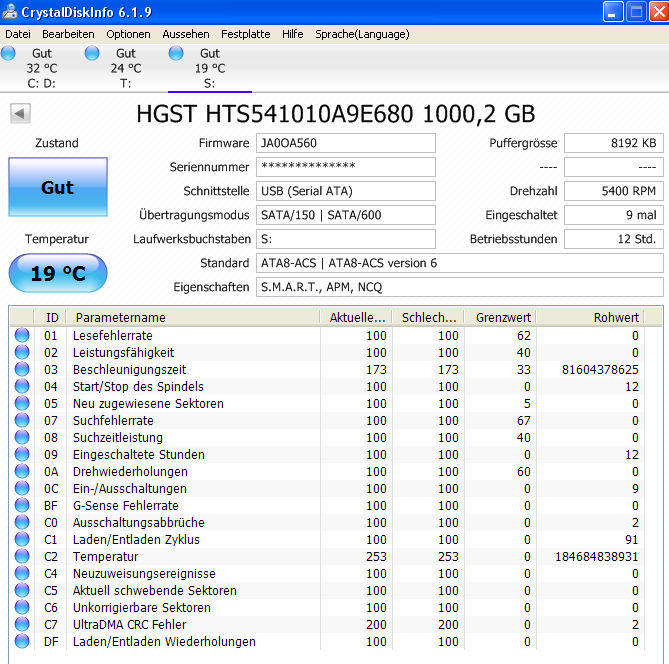Click the Gut health status button
The height and width of the screenshot is (664, 669).
coord(58,187)
